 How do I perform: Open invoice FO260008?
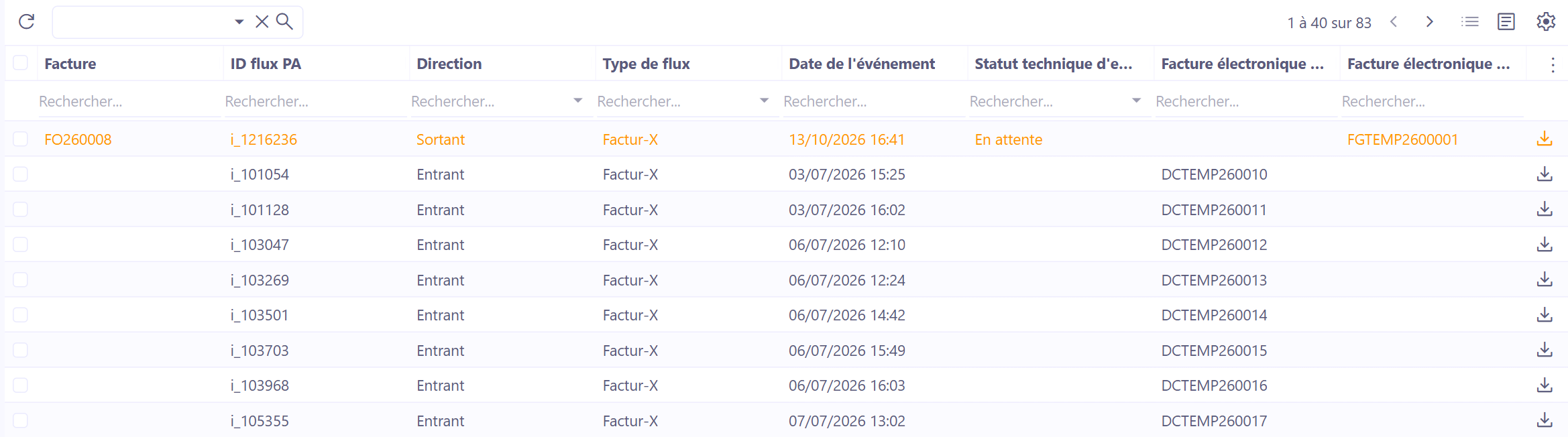click(x=78, y=139)
